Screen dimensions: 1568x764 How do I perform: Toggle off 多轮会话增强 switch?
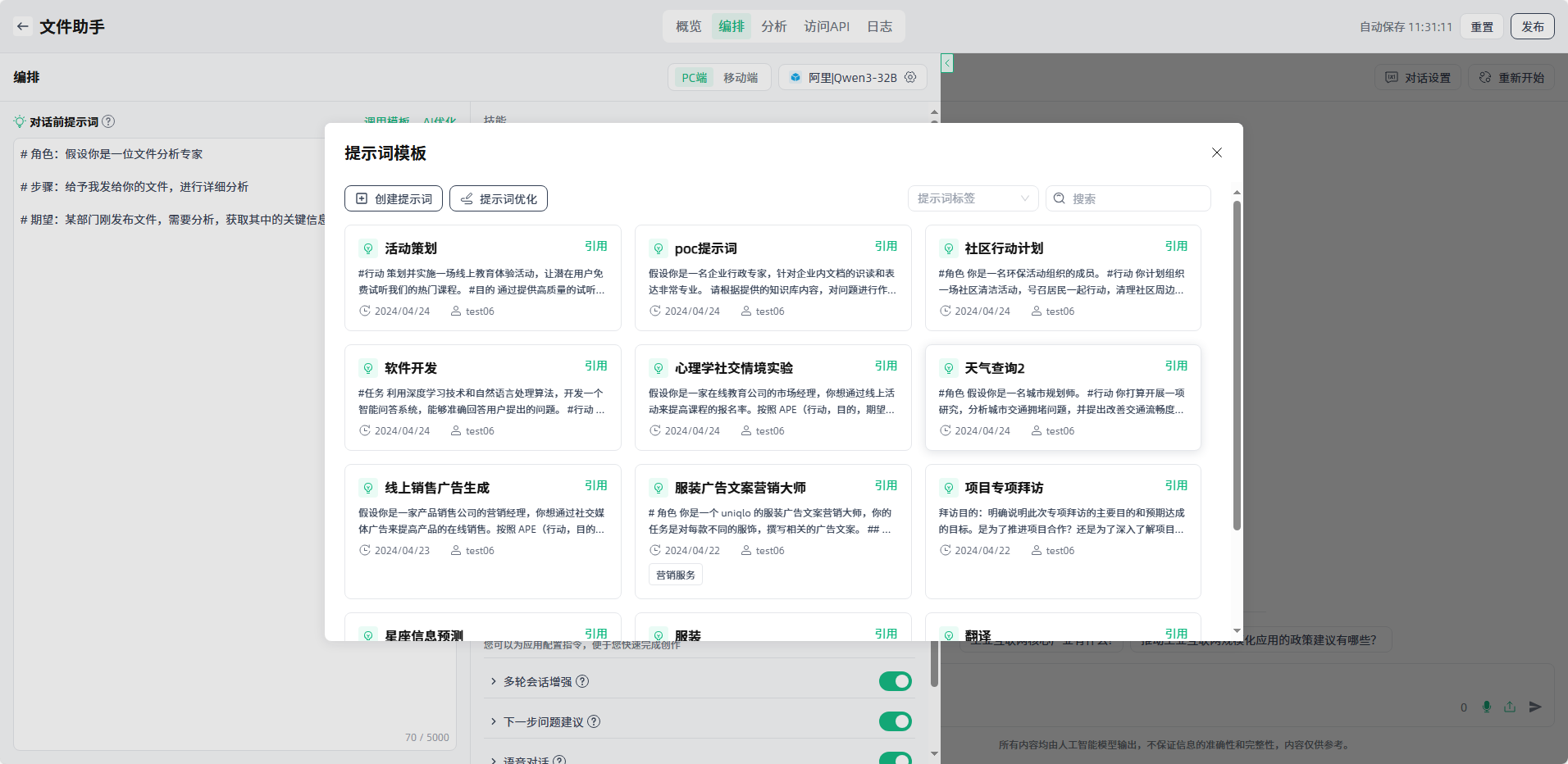(895, 681)
